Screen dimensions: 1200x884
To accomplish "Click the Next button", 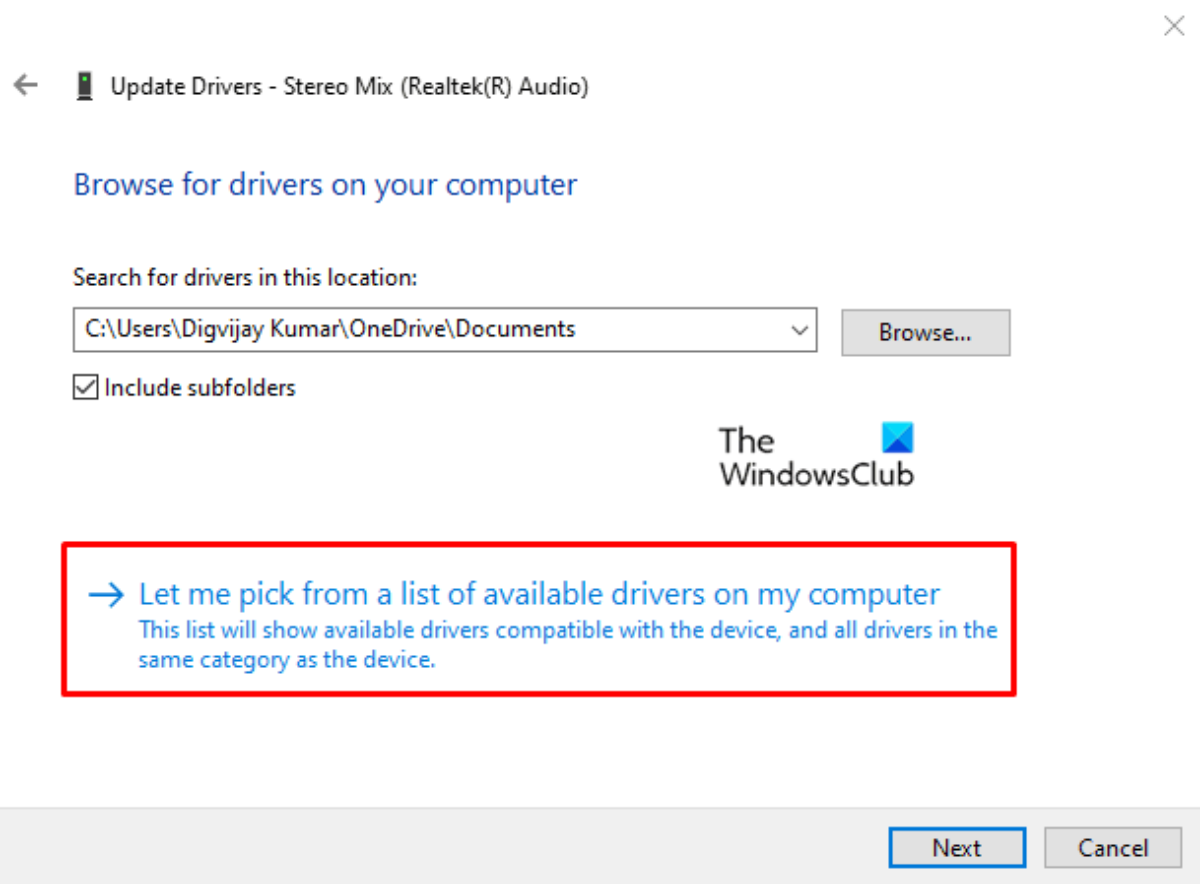I will click(x=956, y=848).
